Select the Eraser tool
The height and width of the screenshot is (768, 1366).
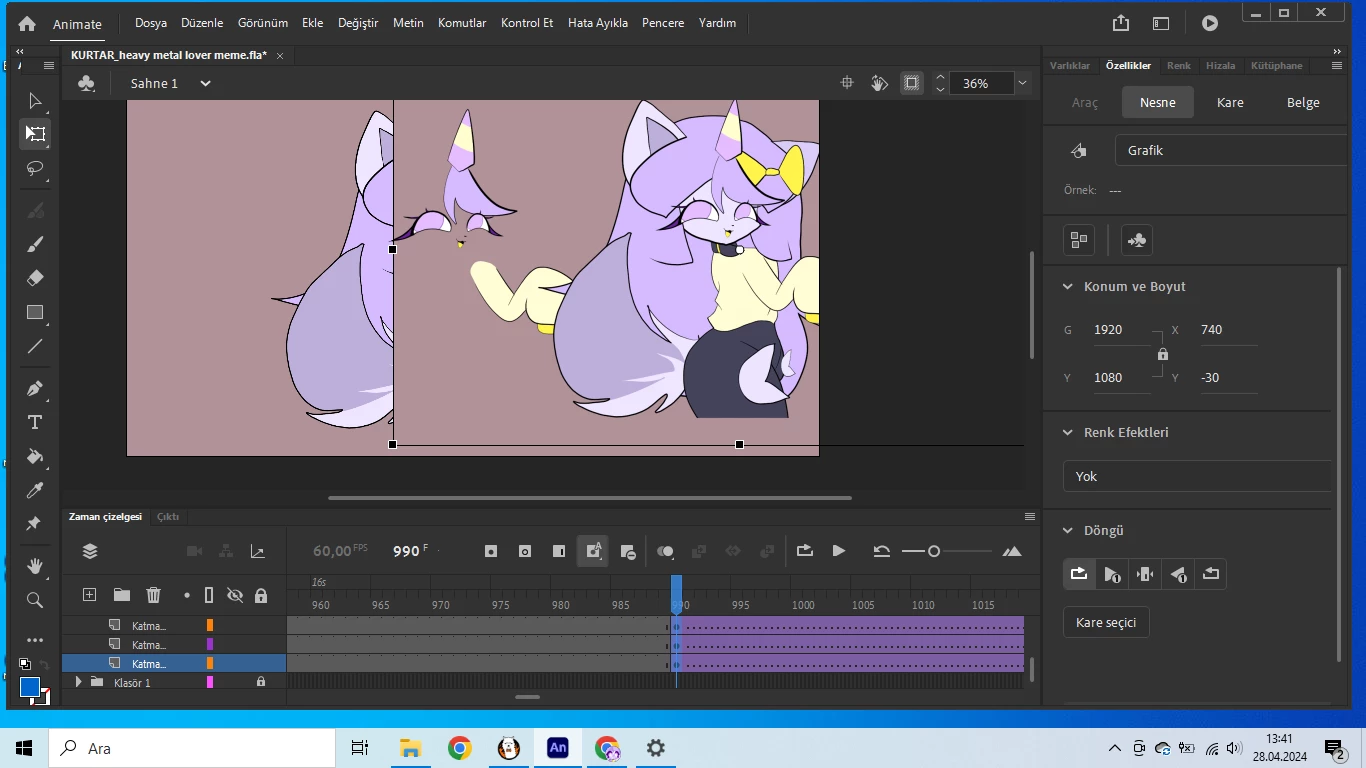coord(35,278)
